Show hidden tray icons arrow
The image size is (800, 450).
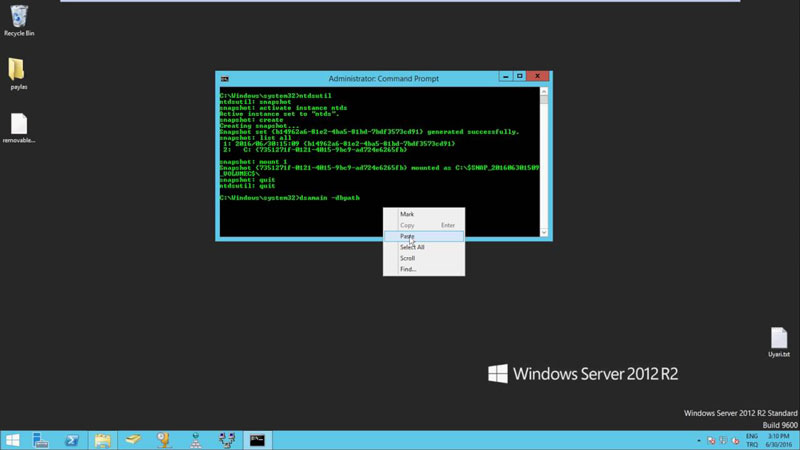[x=698, y=441]
